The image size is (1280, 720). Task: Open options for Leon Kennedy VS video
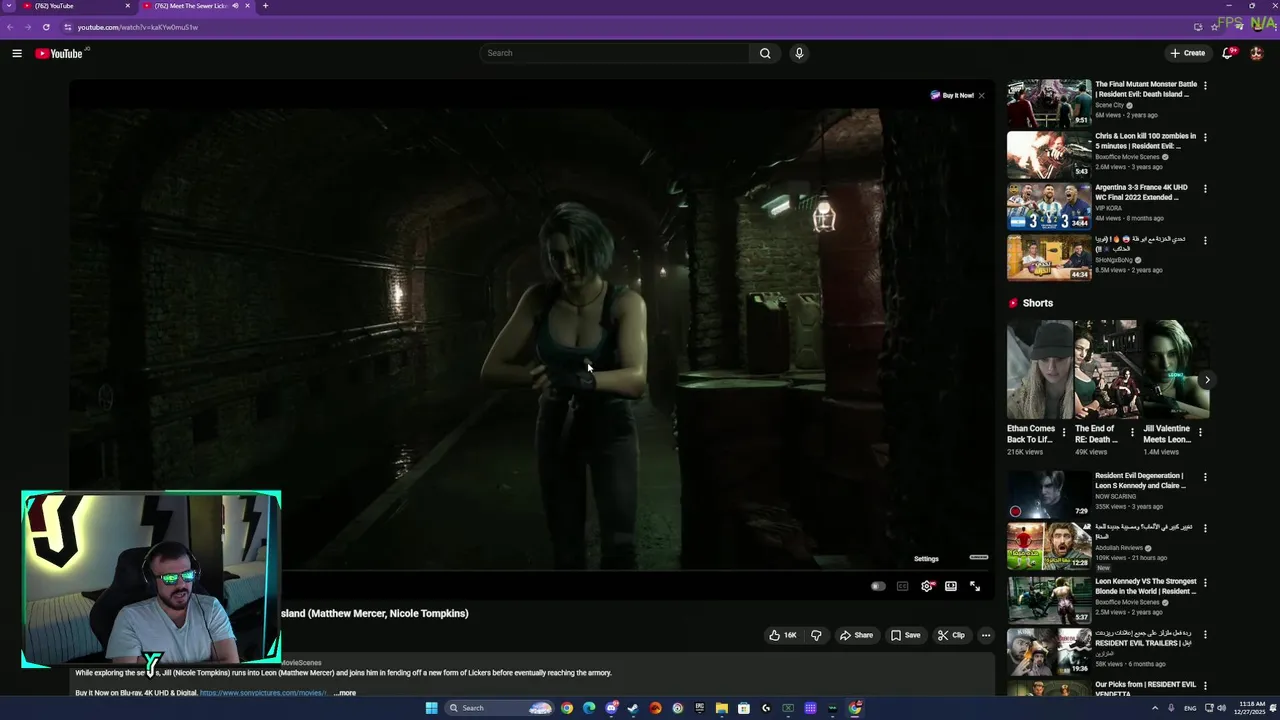click(x=1205, y=582)
